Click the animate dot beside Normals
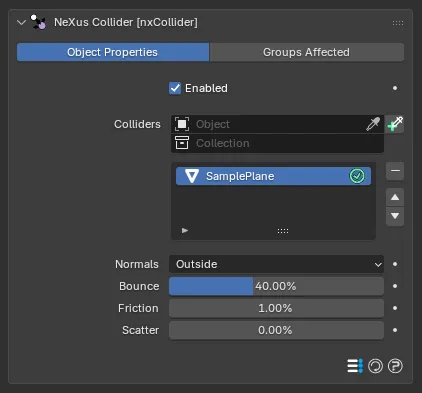This screenshot has height=393, width=422. pos(395,264)
